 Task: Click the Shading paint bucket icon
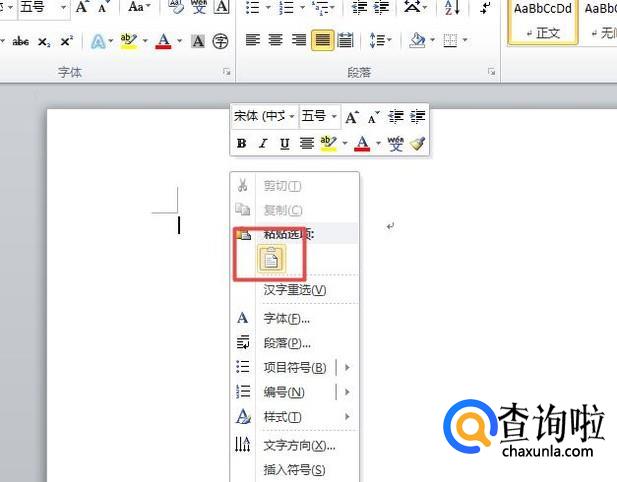[x=417, y=40]
